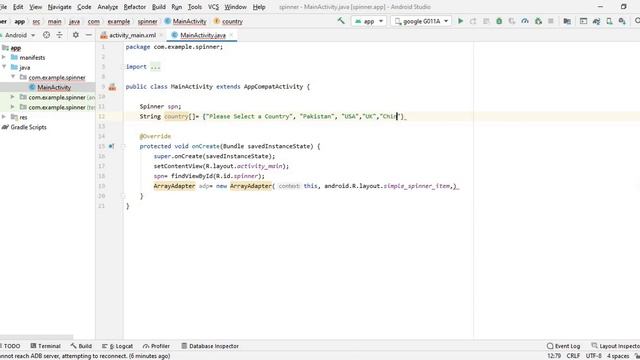The height and width of the screenshot is (360, 640).
Task: Open the Build tool window
Action: [81, 346]
